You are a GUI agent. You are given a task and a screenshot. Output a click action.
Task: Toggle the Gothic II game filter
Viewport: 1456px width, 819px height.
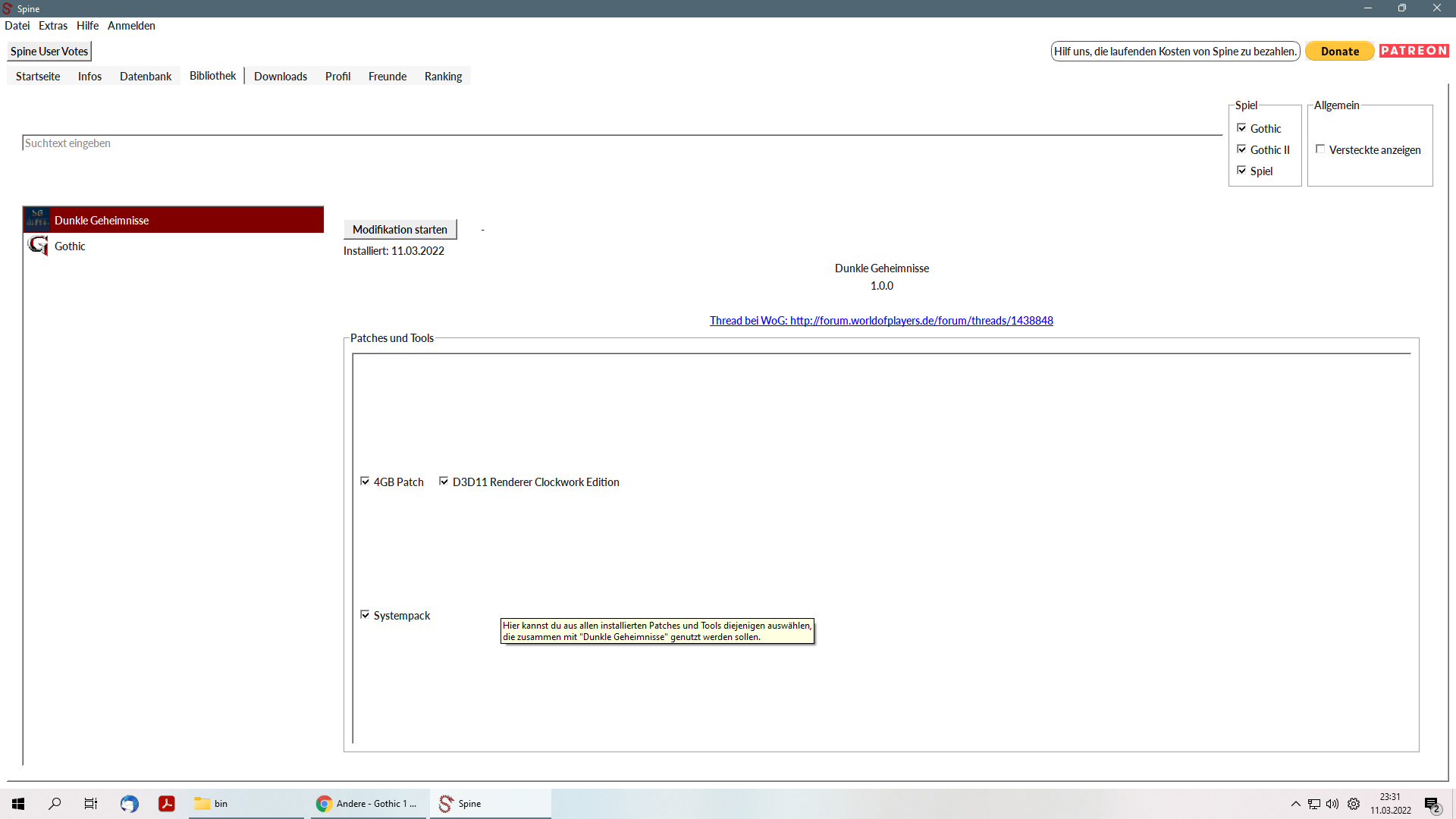(1241, 149)
